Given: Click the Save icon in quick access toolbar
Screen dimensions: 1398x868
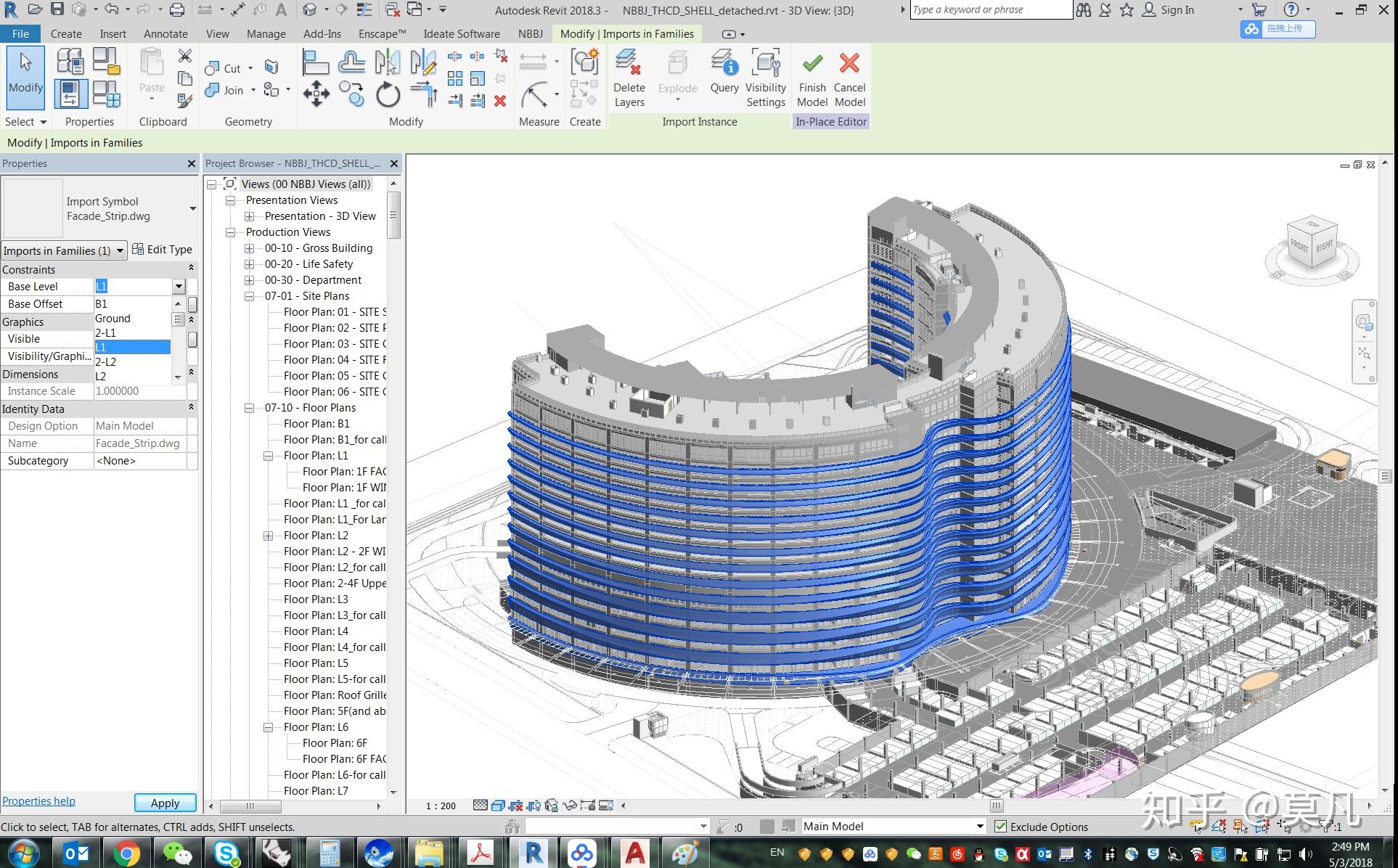Looking at the screenshot, I should 57,9.
